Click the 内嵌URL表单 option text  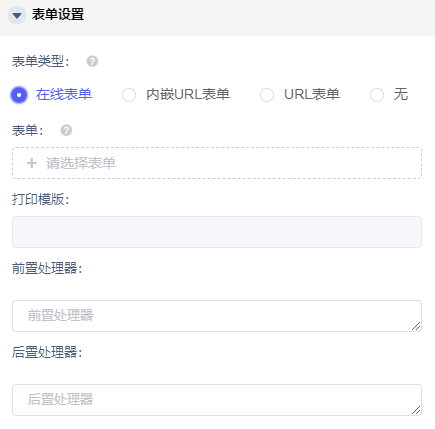[x=188, y=94]
